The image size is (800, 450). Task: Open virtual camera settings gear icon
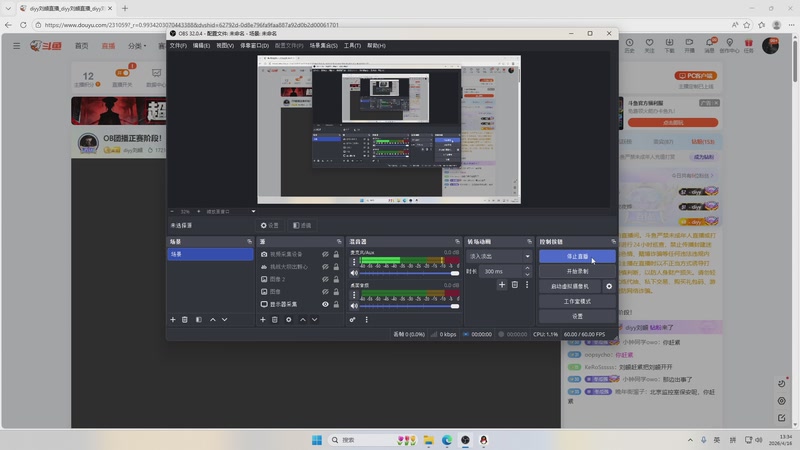coord(609,286)
